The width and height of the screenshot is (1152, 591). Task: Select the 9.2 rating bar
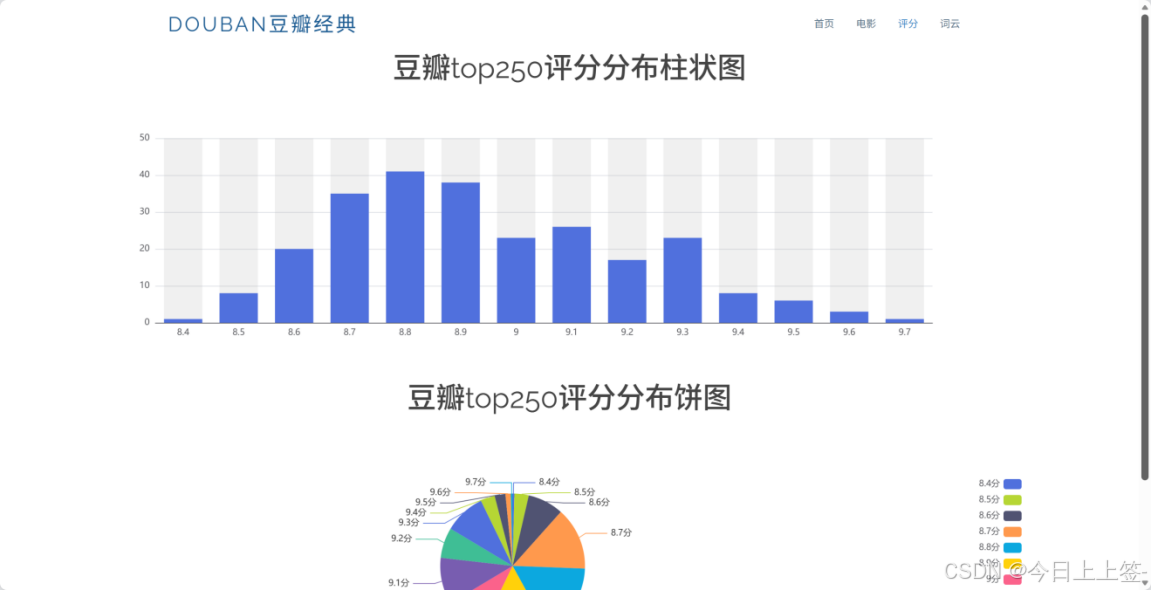pyautogui.click(x=627, y=291)
